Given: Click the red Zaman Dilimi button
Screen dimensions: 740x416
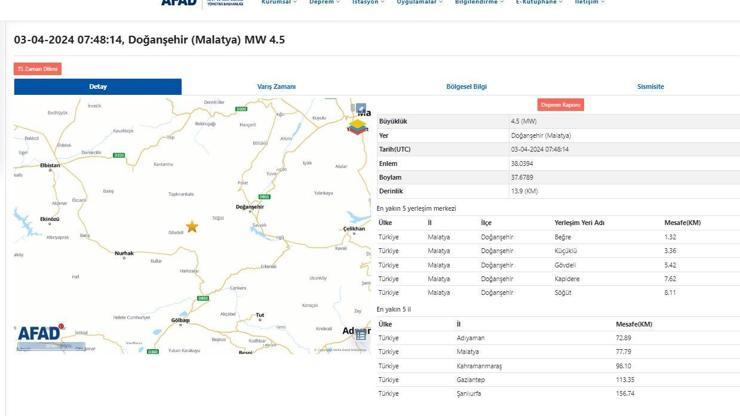Looking at the screenshot, I should pyautogui.click(x=38, y=69).
